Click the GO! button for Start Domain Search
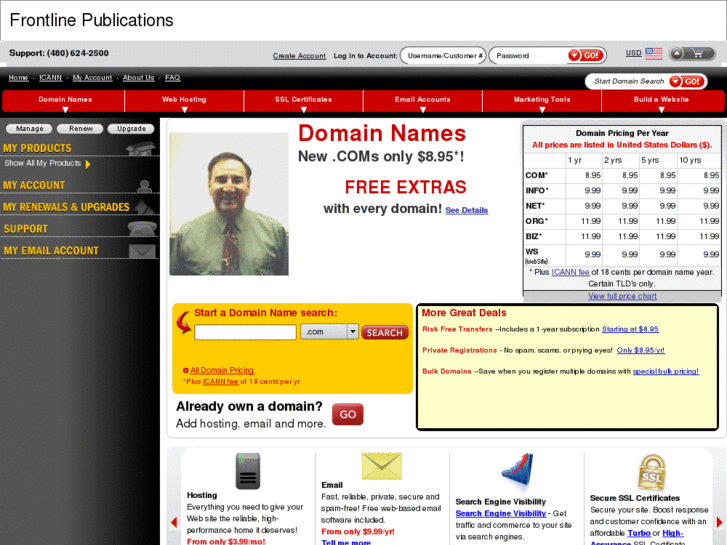Image resolution: width=727 pixels, height=545 pixels. click(x=687, y=82)
